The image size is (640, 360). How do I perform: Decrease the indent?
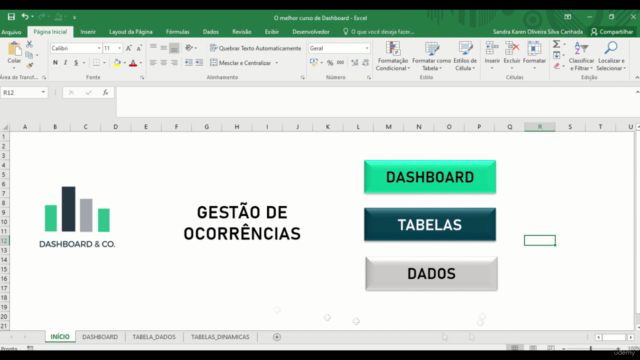click(x=189, y=63)
